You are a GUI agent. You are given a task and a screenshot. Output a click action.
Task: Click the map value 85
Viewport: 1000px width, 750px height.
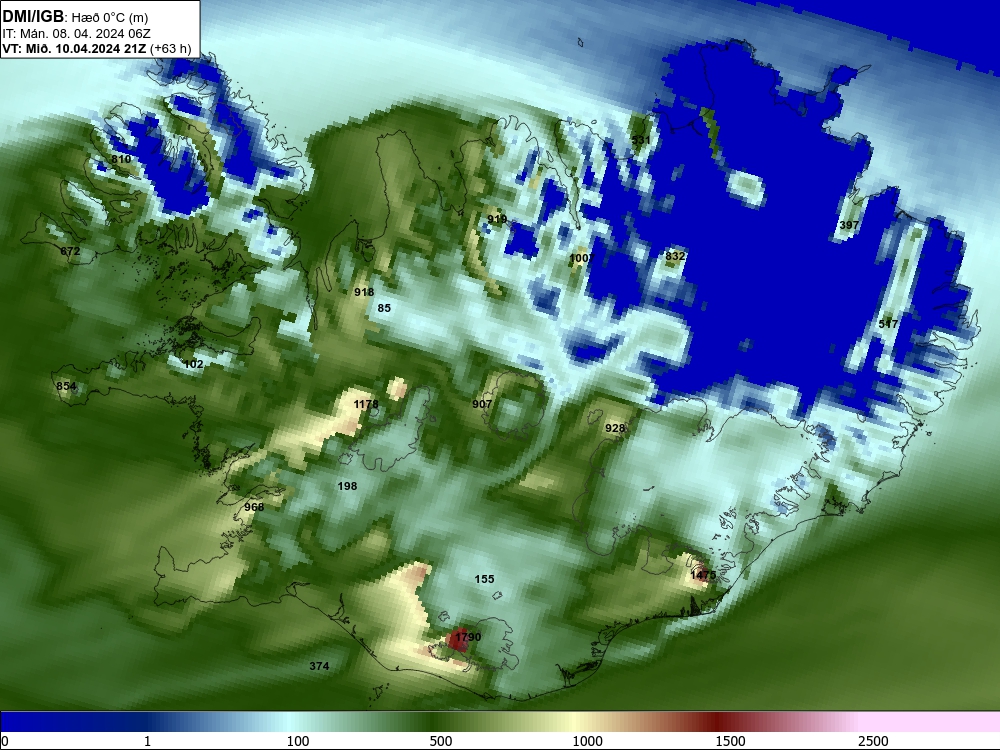pos(384,308)
